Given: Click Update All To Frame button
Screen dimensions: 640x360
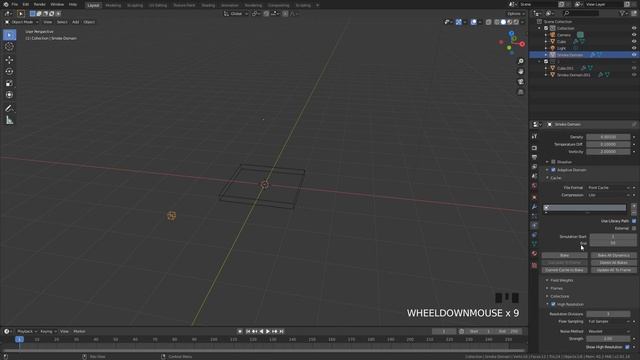Looking at the screenshot, I should point(613,270).
